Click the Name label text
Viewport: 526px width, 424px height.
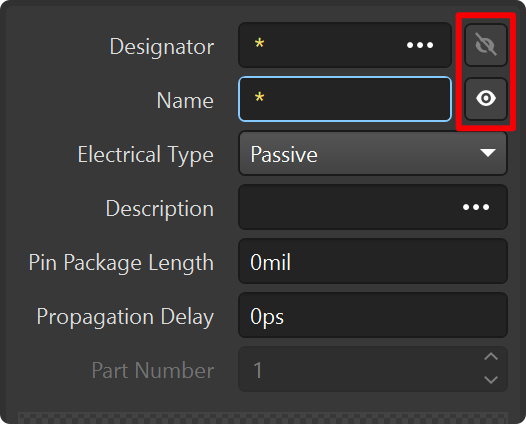[x=185, y=101]
